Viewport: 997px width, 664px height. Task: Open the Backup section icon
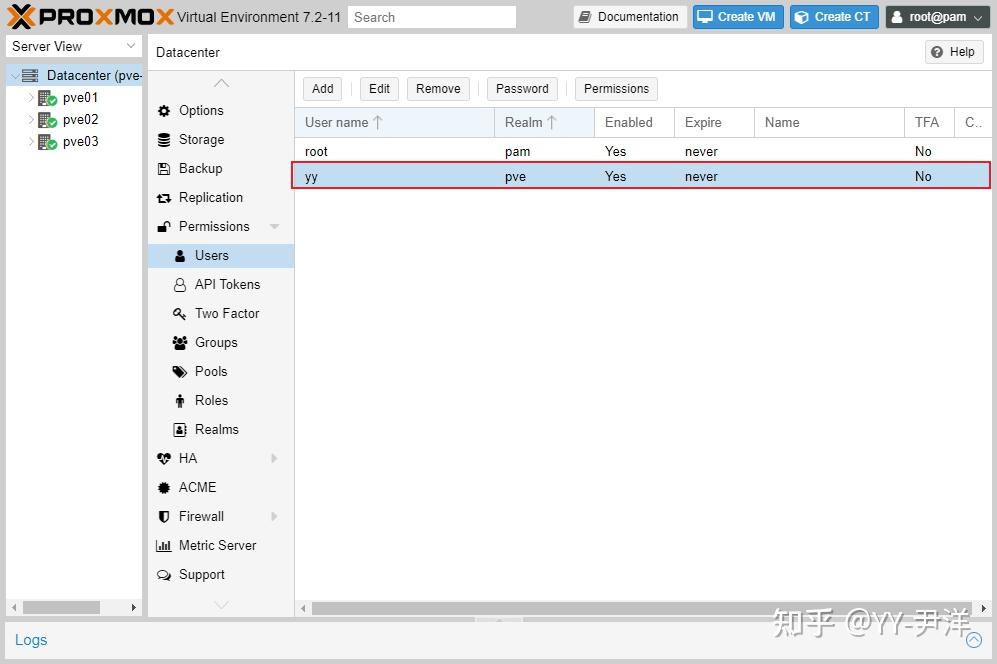pyautogui.click(x=164, y=168)
